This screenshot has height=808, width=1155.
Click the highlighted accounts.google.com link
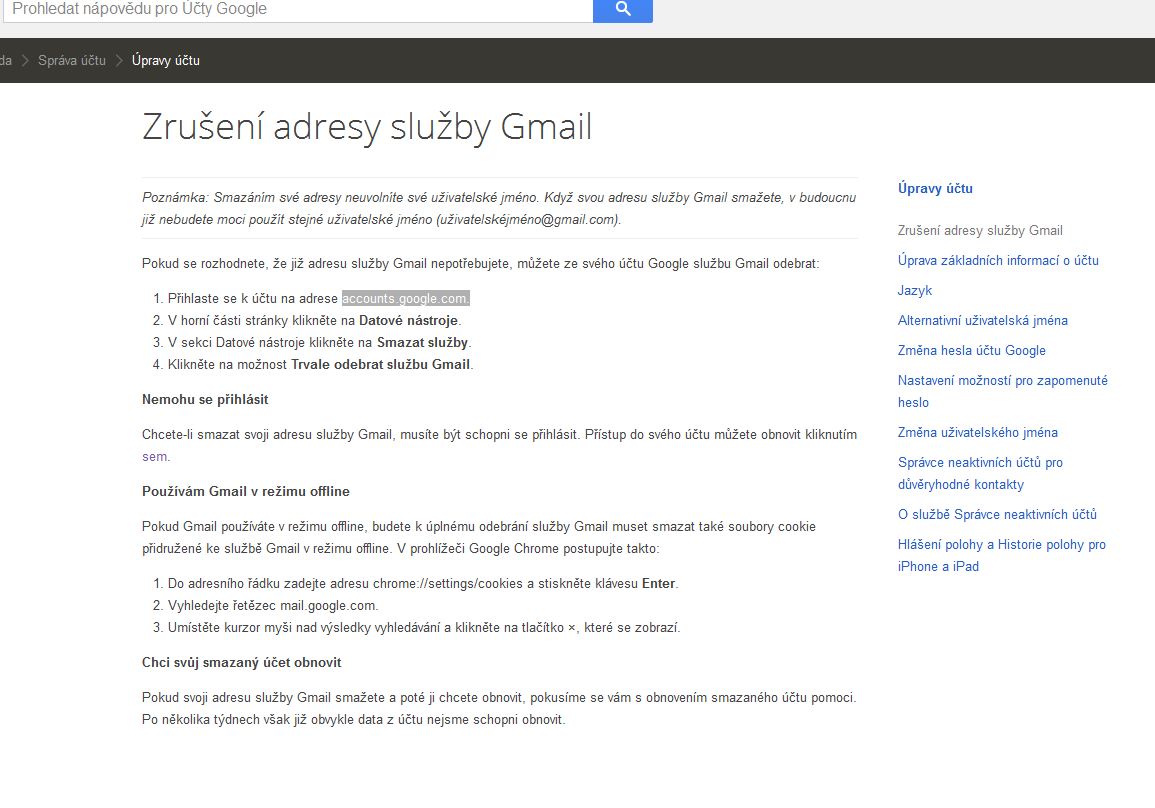pos(405,298)
